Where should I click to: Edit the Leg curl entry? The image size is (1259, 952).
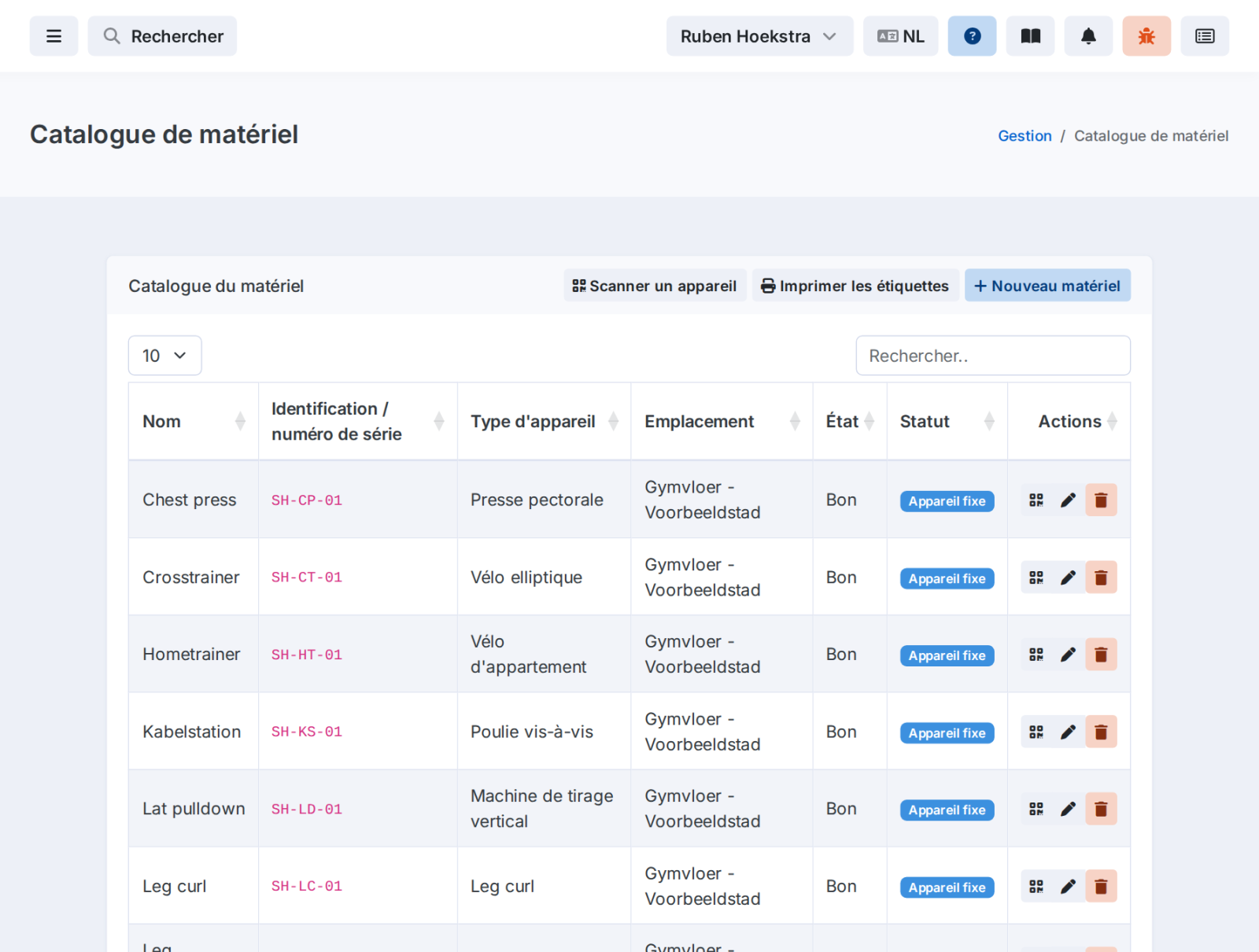[1068, 886]
